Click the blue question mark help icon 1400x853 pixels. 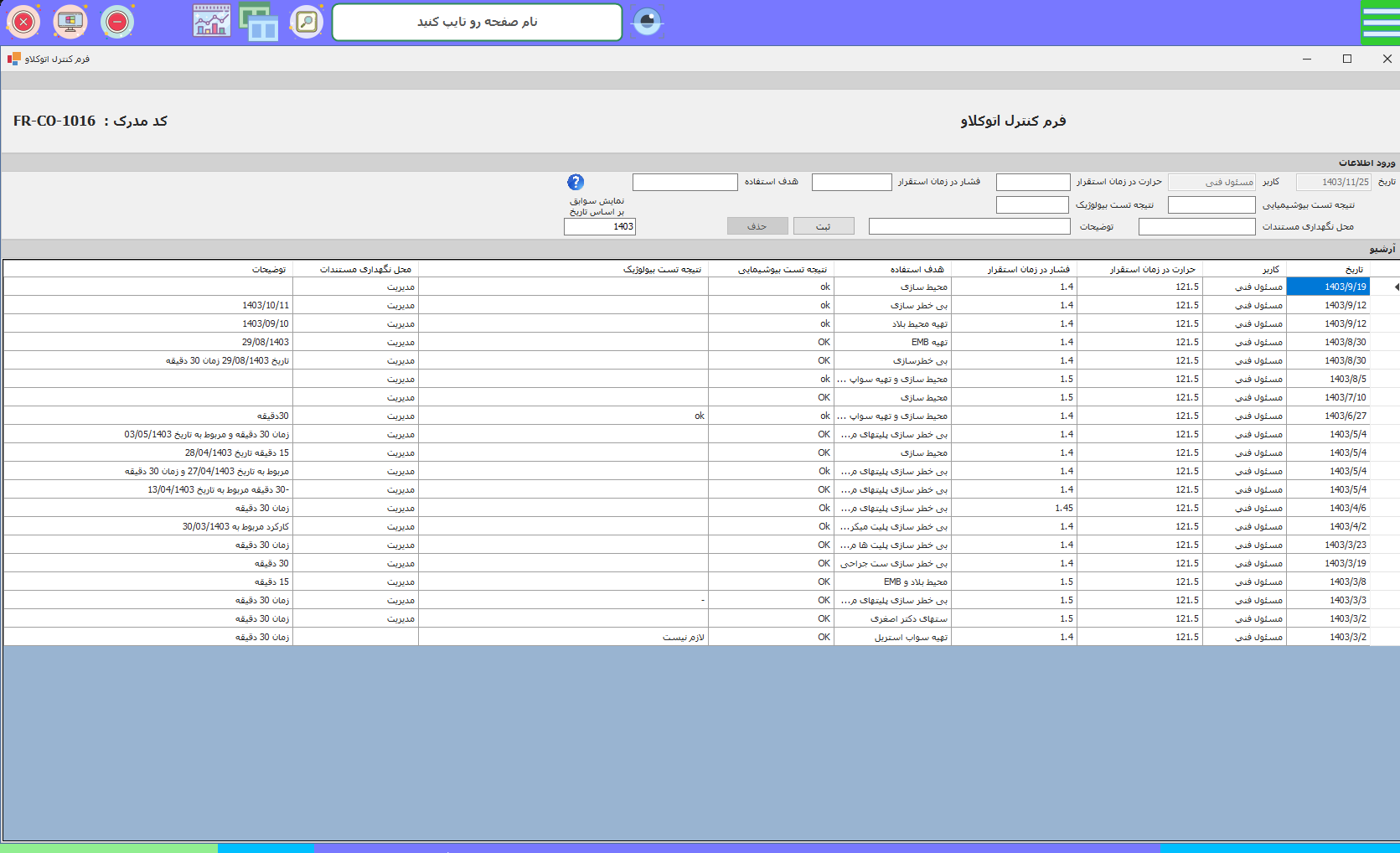pos(576,182)
